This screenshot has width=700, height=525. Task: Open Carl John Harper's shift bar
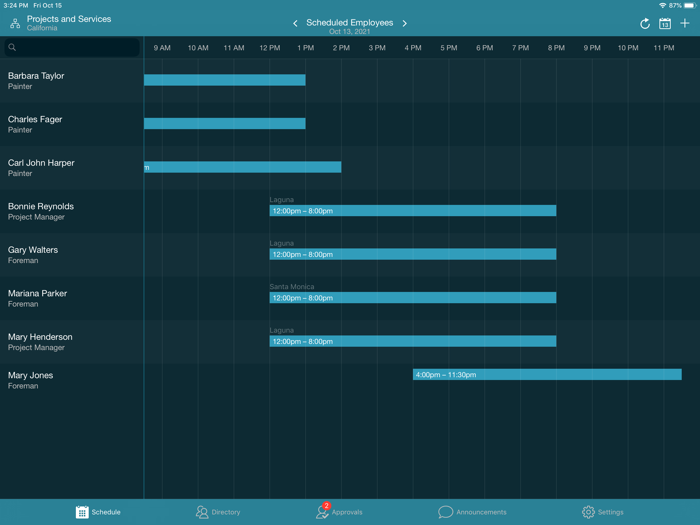(242, 167)
